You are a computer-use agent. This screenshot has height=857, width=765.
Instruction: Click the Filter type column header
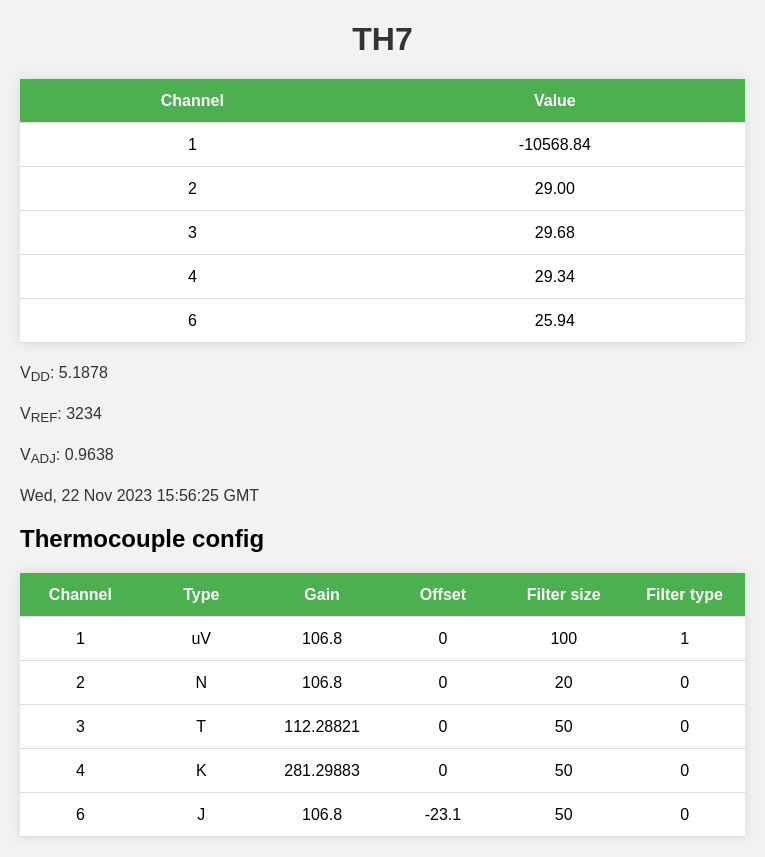tap(684, 595)
